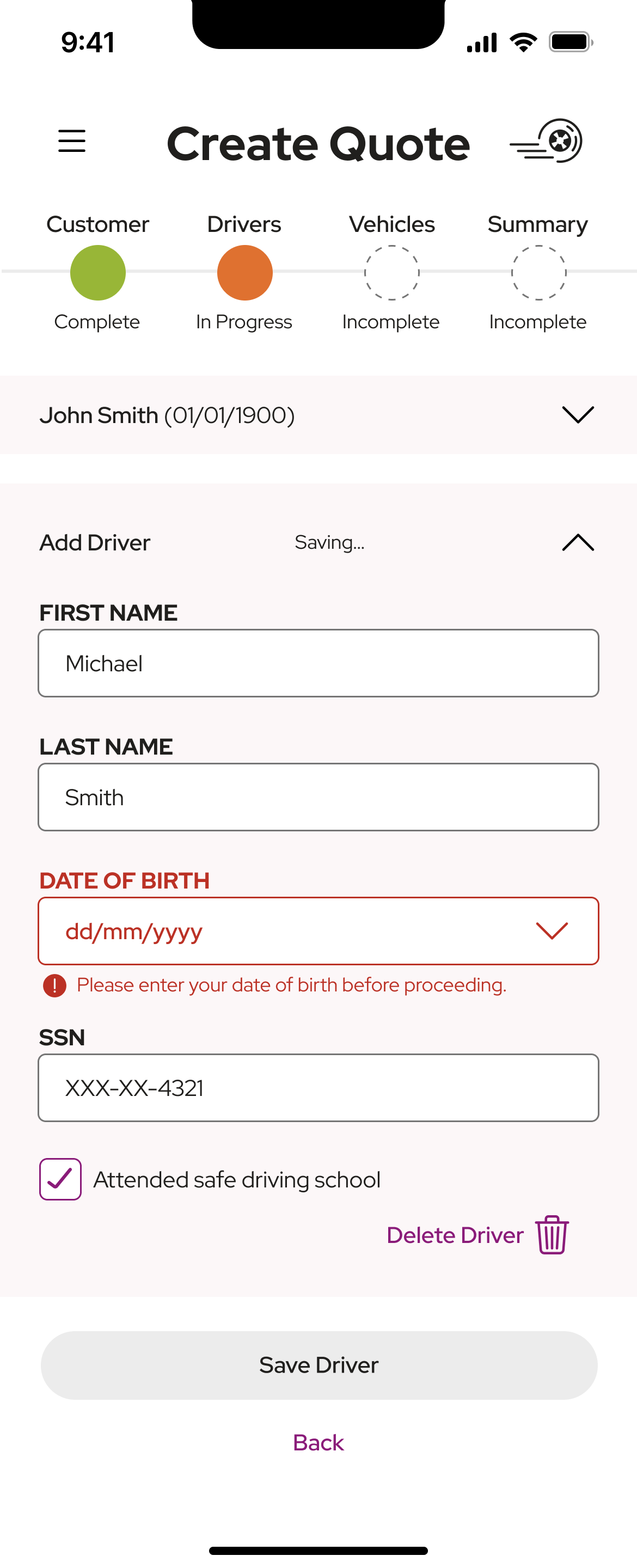Uncheck Attended safe driving school checkbox

60,1179
